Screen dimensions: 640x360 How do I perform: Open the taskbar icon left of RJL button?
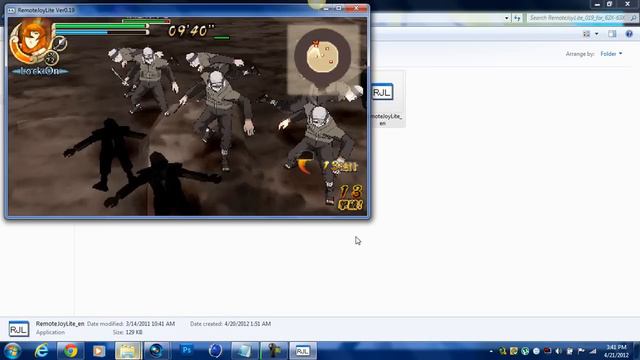[273, 351]
